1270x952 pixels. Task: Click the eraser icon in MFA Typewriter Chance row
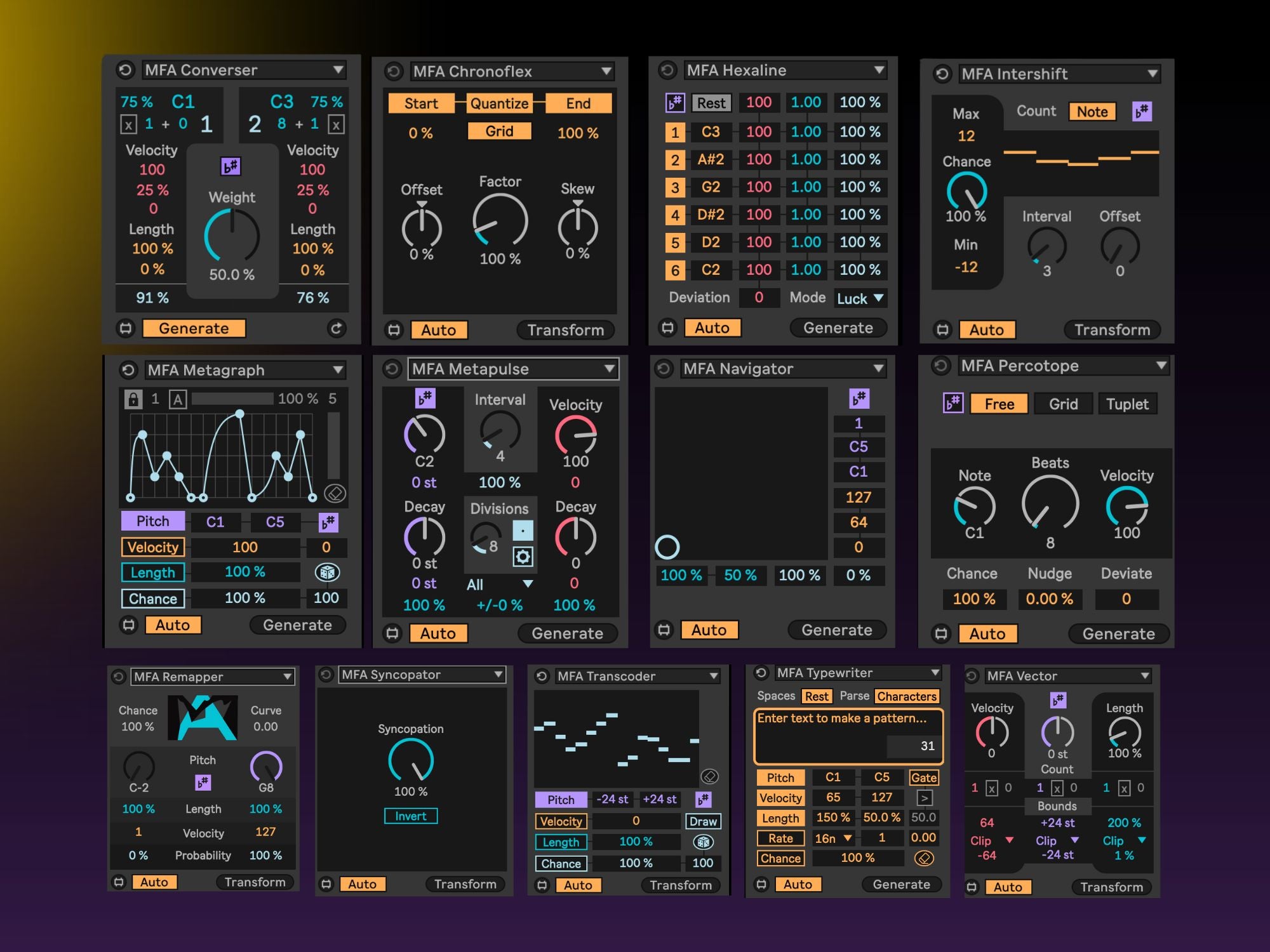click(x=924, y=858)
